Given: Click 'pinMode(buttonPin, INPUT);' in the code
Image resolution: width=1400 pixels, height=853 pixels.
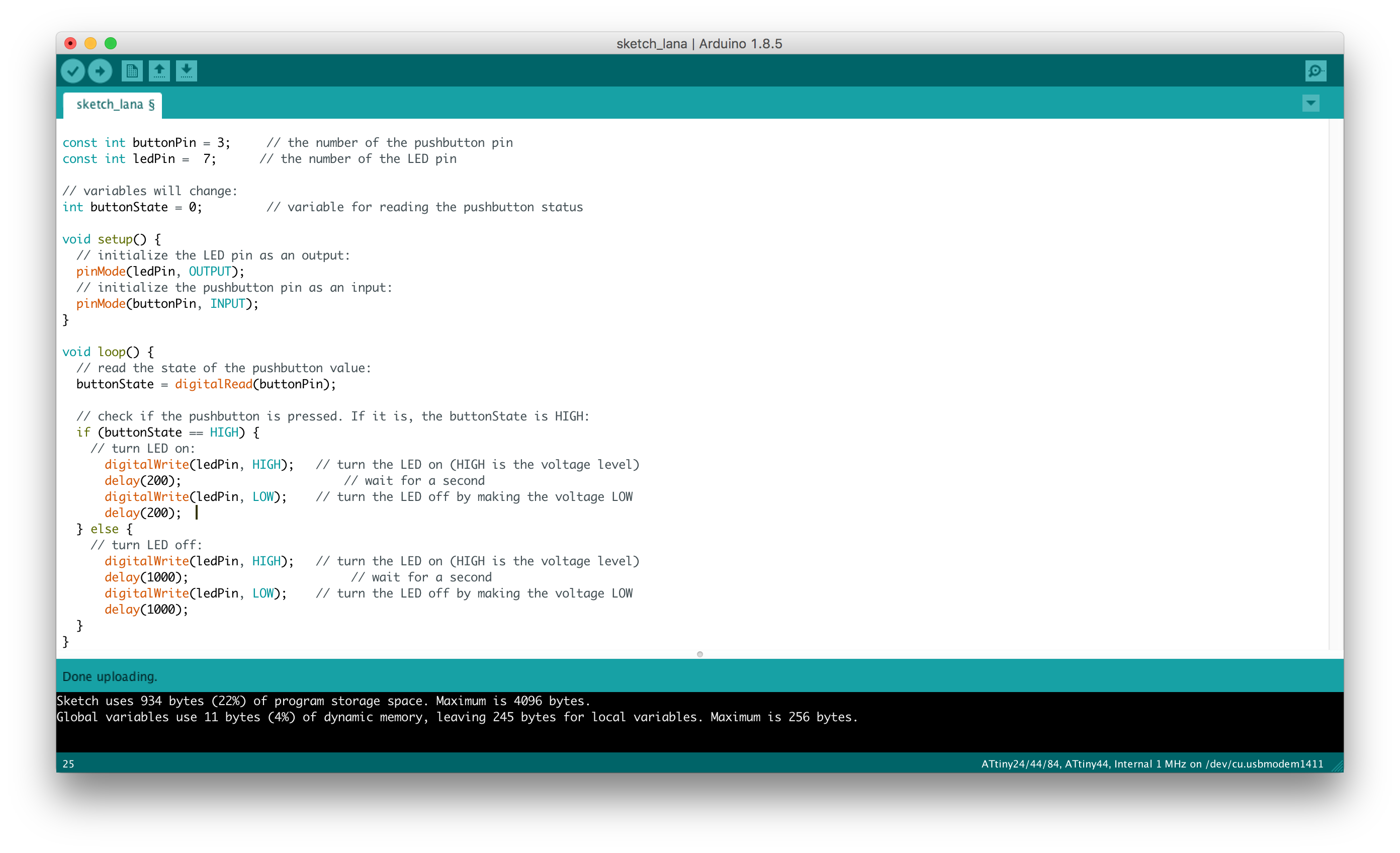Looking at the screenshot, I should click(167, 303).
